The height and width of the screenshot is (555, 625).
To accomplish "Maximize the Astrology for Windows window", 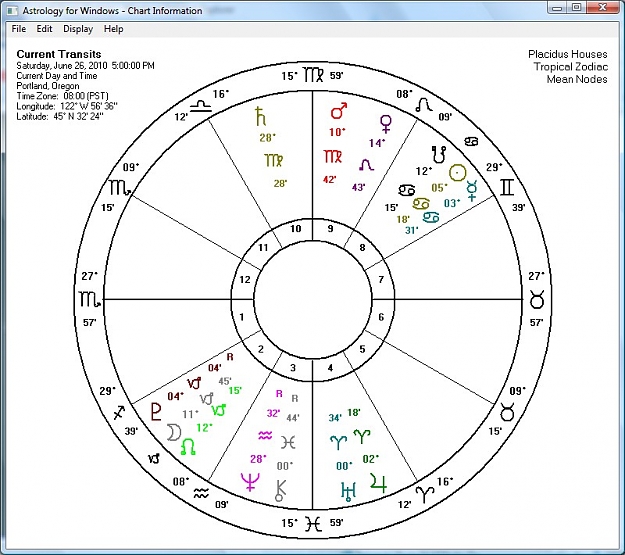I will [577, 8].
